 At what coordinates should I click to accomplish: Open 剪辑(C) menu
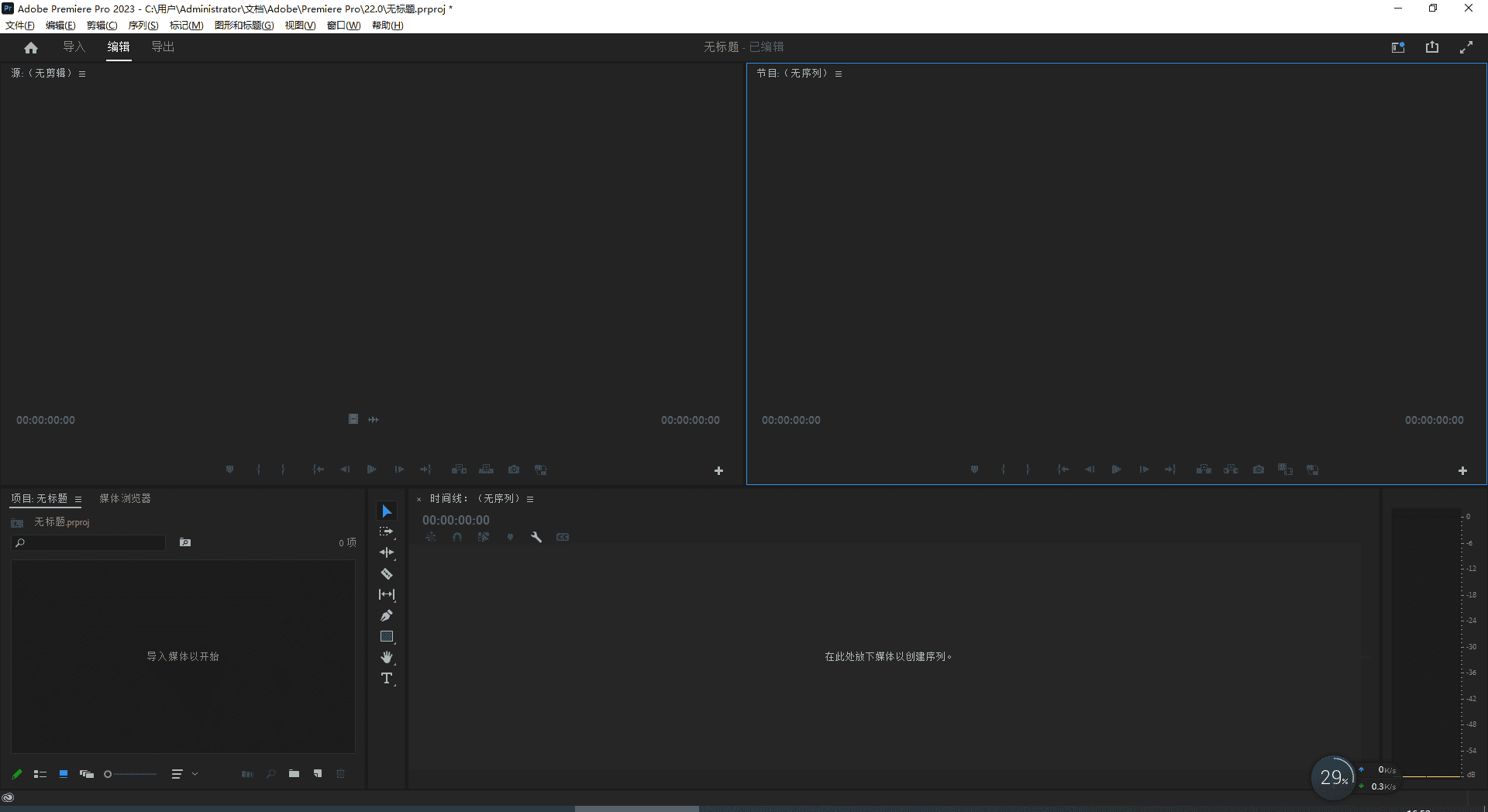(x=102, y=26)
